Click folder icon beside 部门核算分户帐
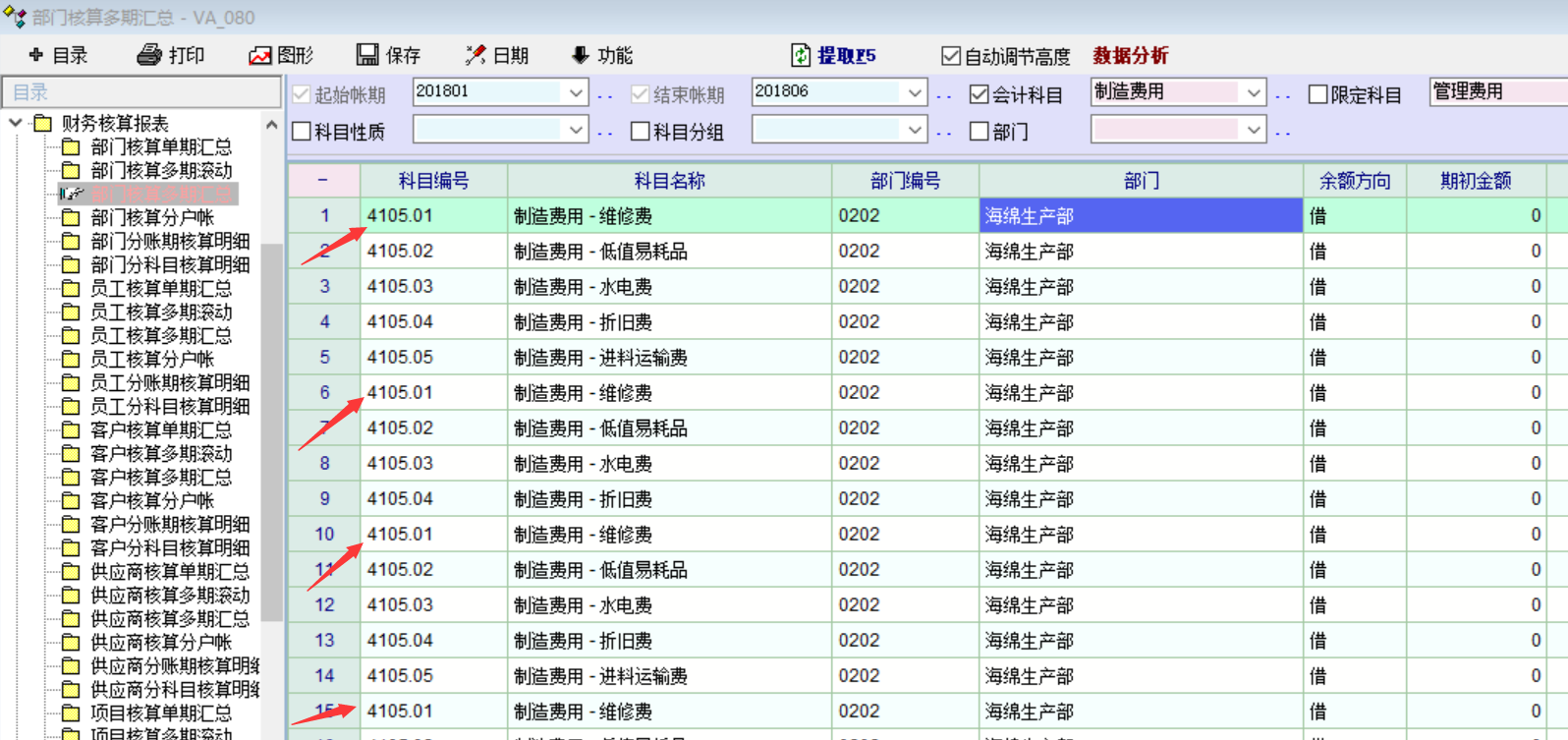Image resolution: width=1568 pixels, height=740 pixels. (x=71, y=217)
